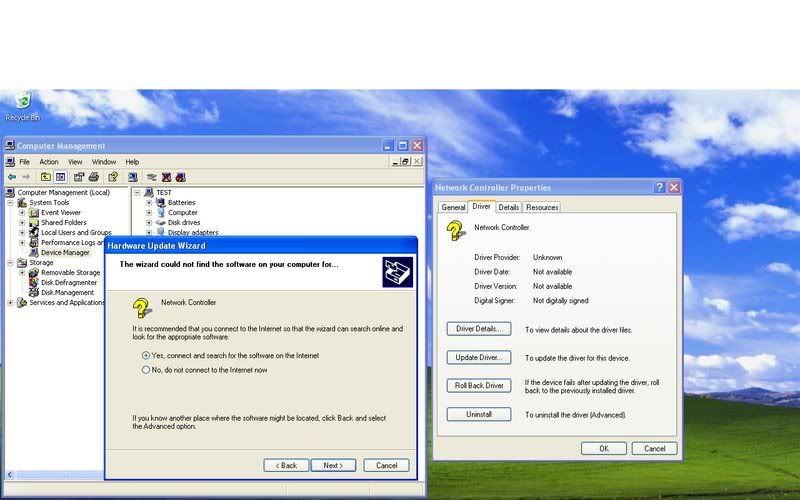Expand the Batteries device category
This screenshot has width=800, height=500.
pos(149,203)
